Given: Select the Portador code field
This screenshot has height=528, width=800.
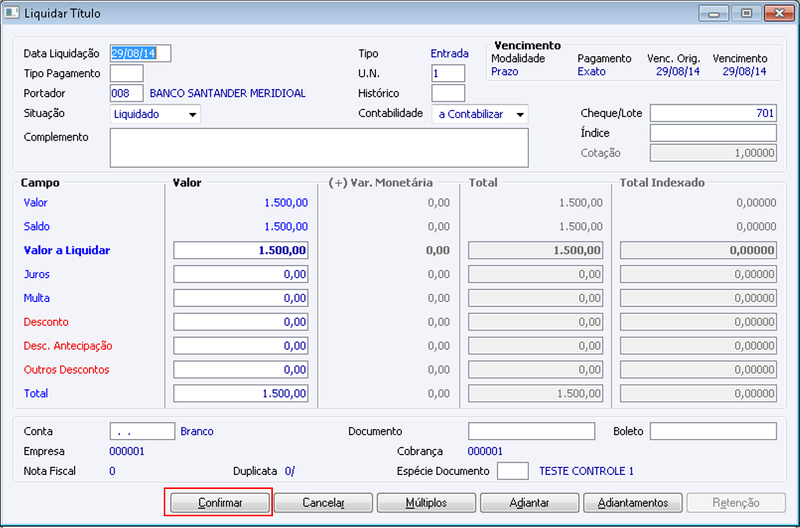Looking at the screenshot, I should pos(127,93).
